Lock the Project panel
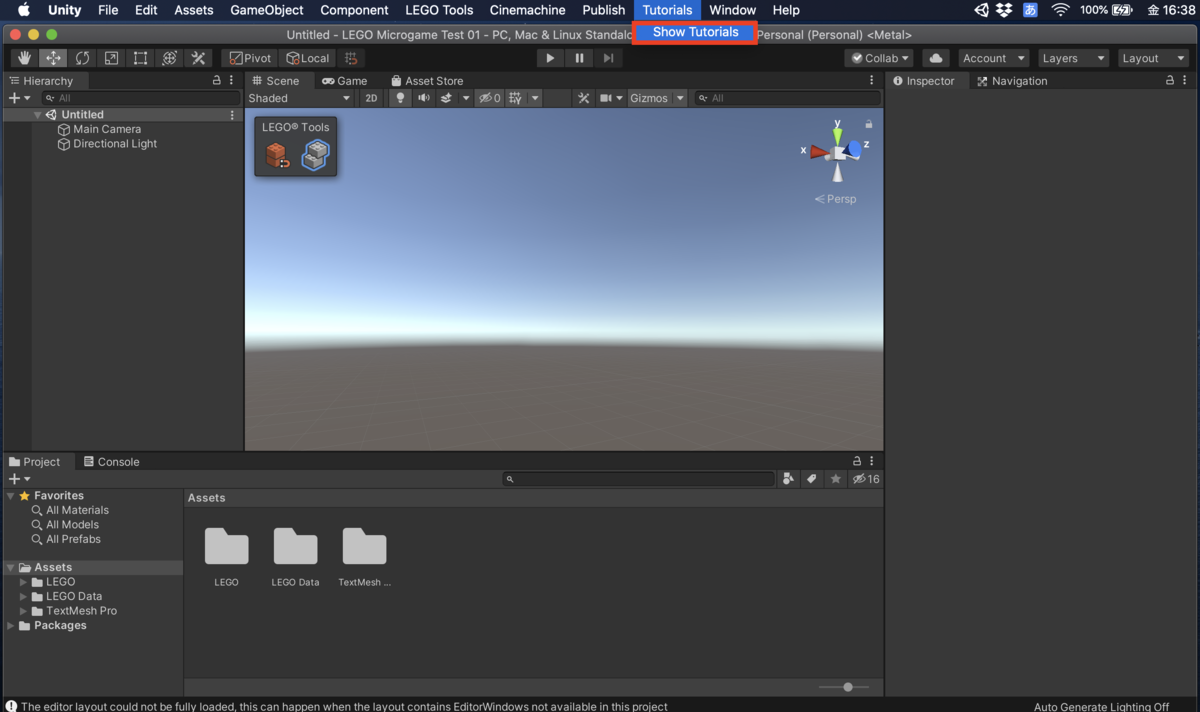The height and width of the screenshot is (712, 1200). (x=857, y=461)
